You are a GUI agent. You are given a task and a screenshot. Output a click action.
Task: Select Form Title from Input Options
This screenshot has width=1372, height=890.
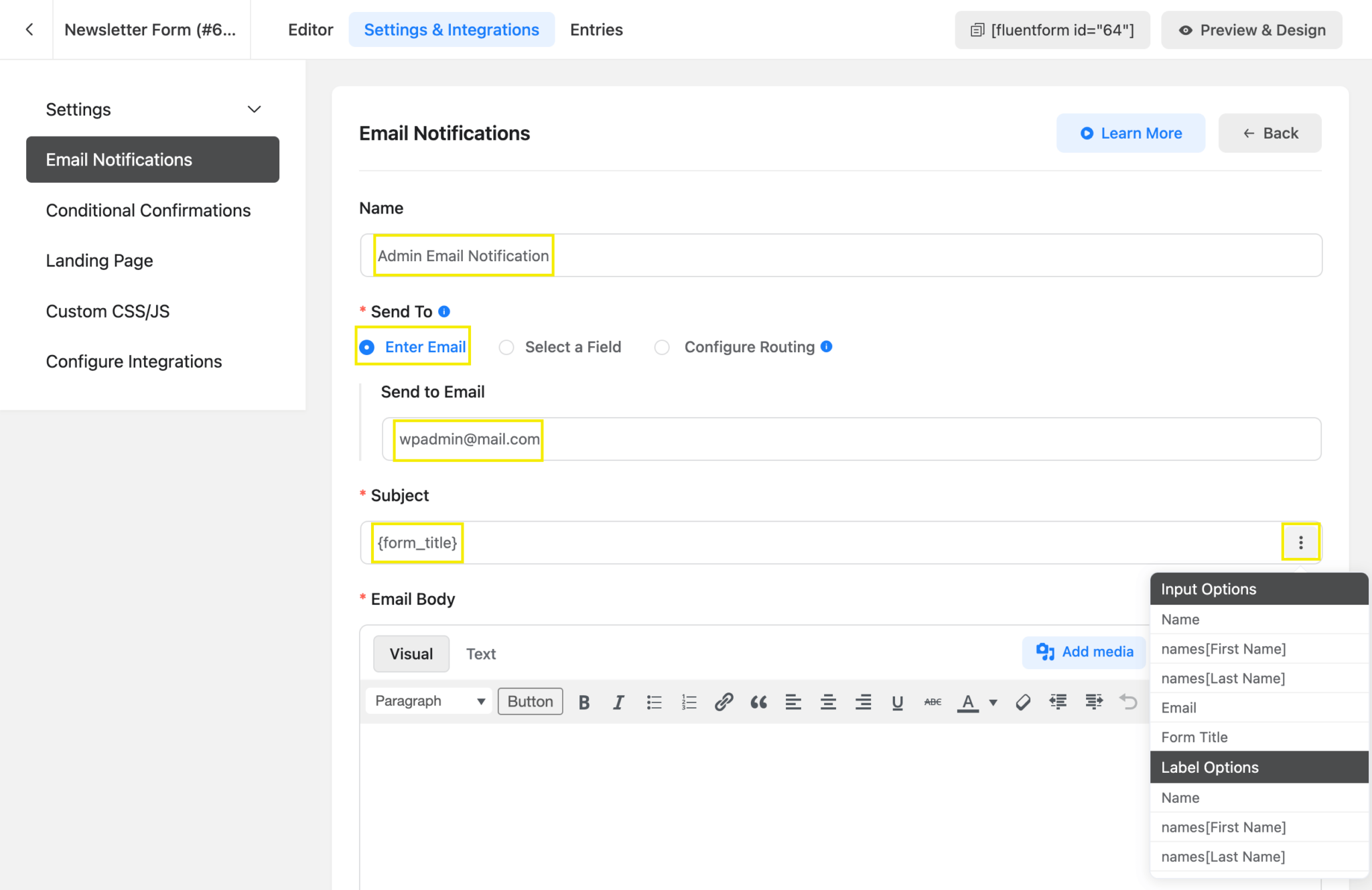coord(1194,737)
